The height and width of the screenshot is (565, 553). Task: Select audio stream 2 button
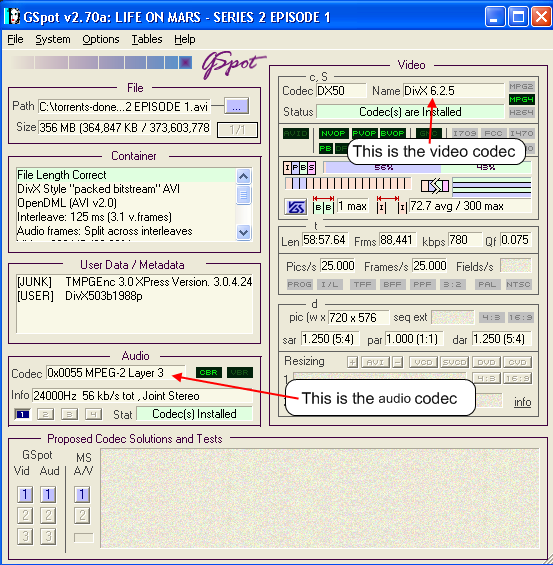[x=46, y=414]
